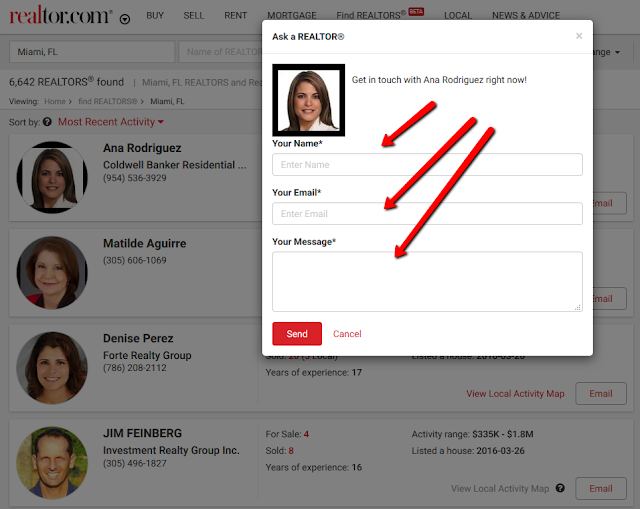Click the Name of REALTOR search field
Viewport: 640px width, 509px height.
tap(220, 52)
